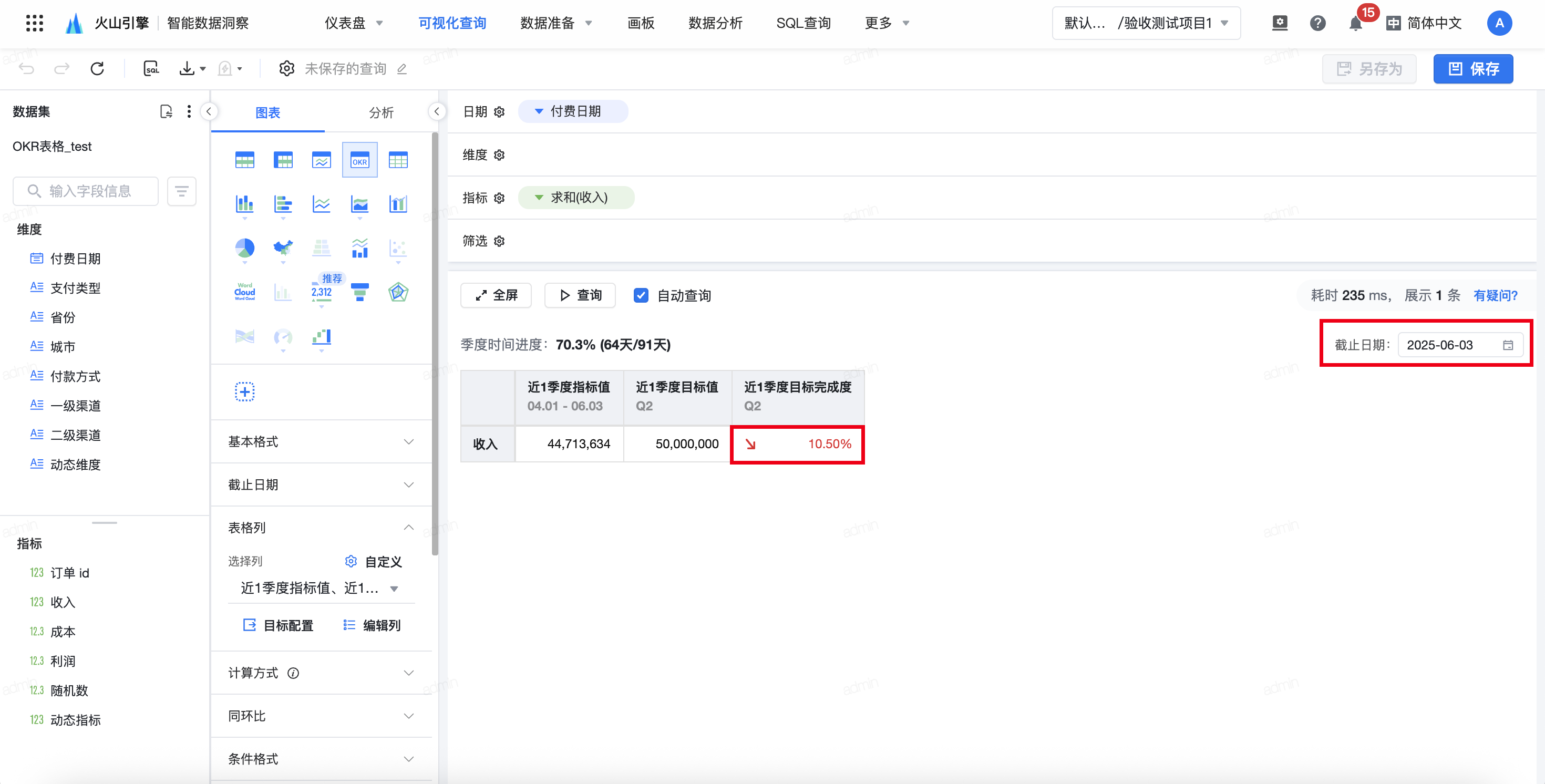Click the dataset switch file icon

click(166, 111)
